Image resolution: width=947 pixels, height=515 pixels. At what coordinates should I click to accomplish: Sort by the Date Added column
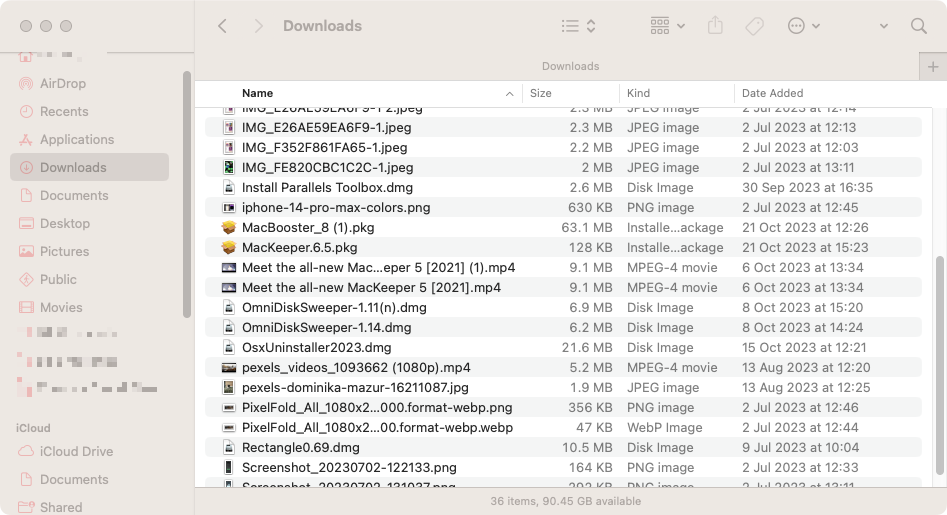click(x=772, y=93)
